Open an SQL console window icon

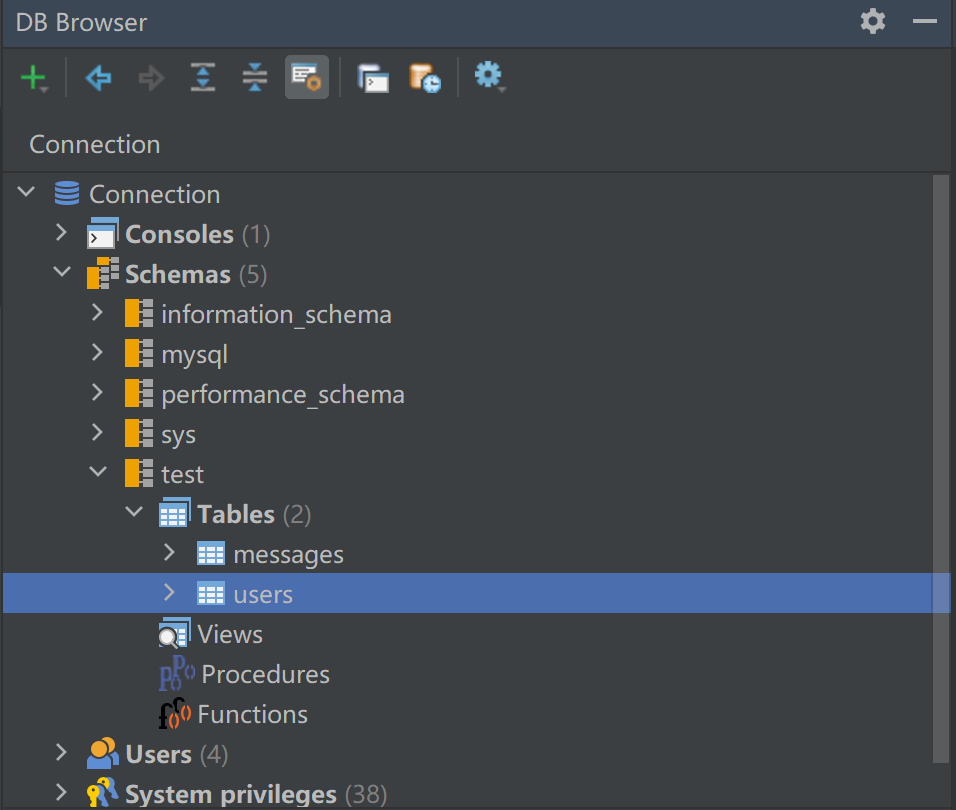pyautogui.click(x=373, y=77)
